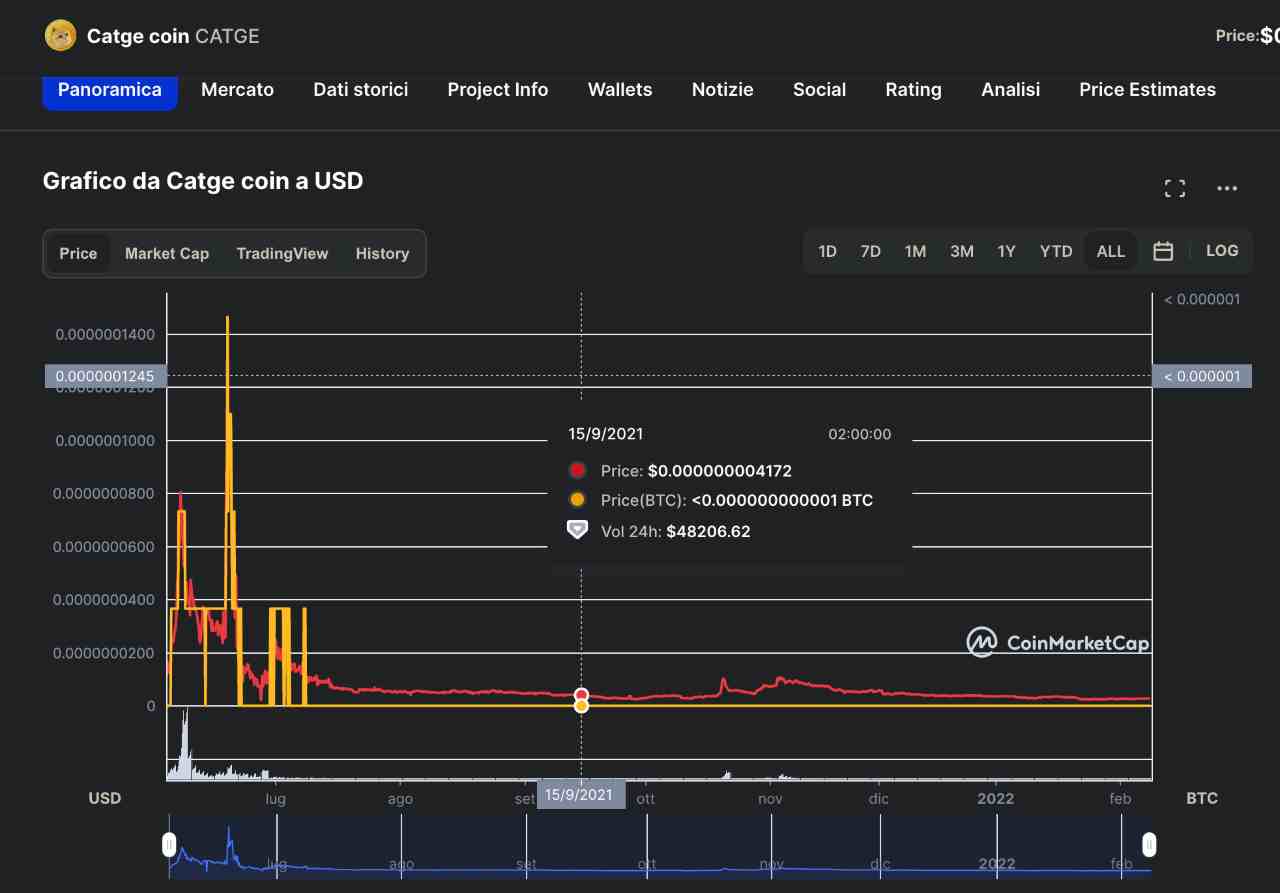Click the orange BTC data point marker
This screenshot has width=1280, height=893.
(x=581, y=706)
